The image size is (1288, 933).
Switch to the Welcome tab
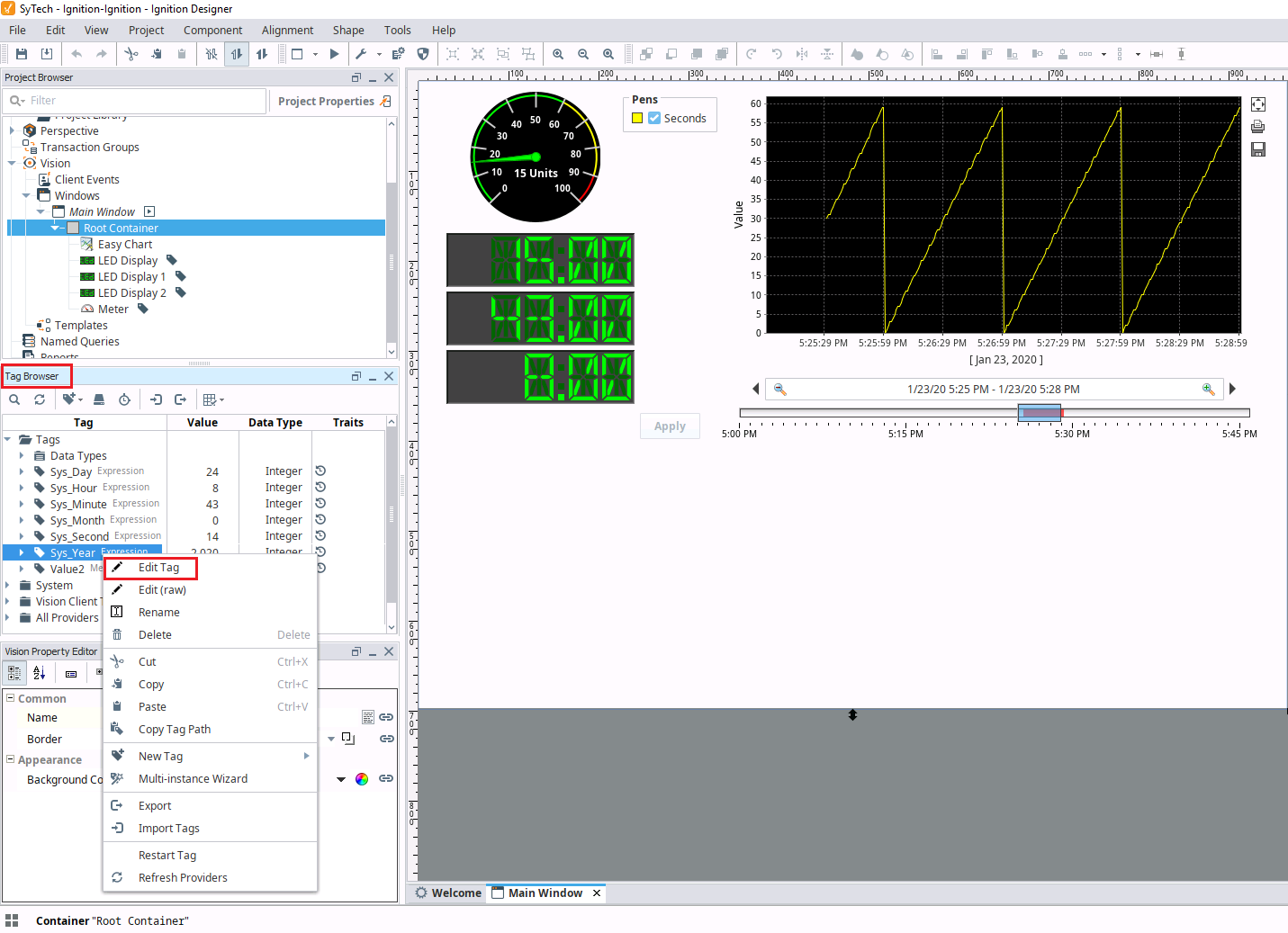[448, 893]
